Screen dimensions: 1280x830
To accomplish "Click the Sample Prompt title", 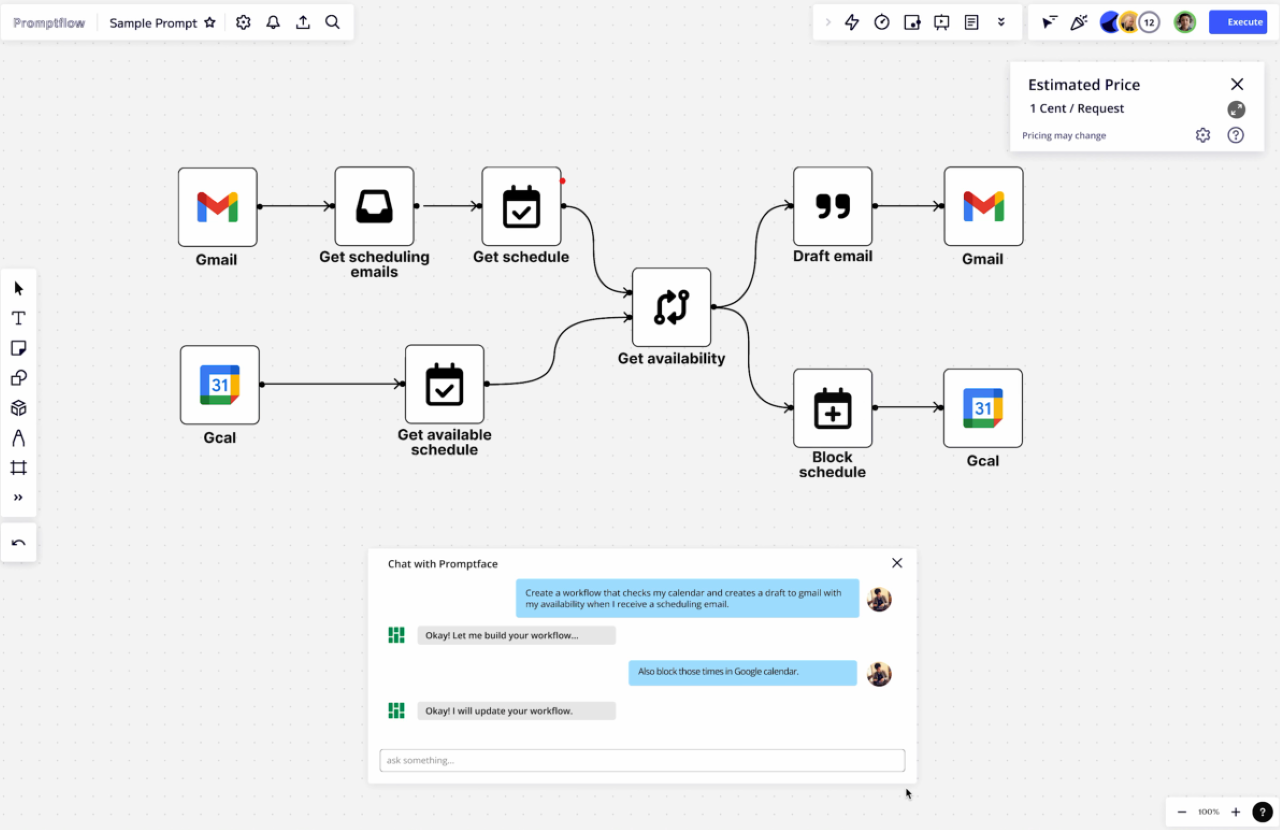I will tap(153, 23).
